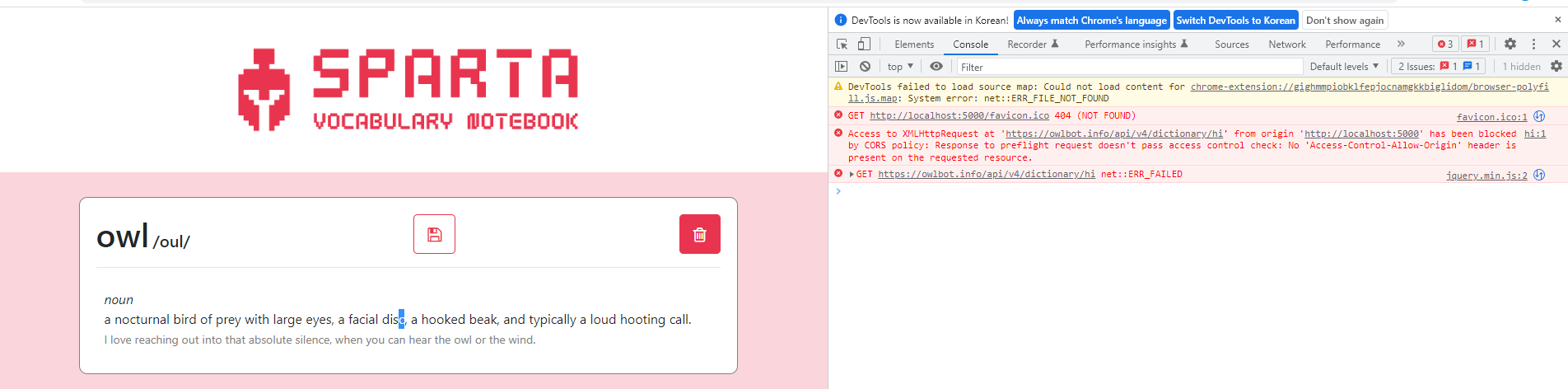Open the top JavaScript context dropdown
Viewport: 1568px width, 389px height.
click(900, 66)
